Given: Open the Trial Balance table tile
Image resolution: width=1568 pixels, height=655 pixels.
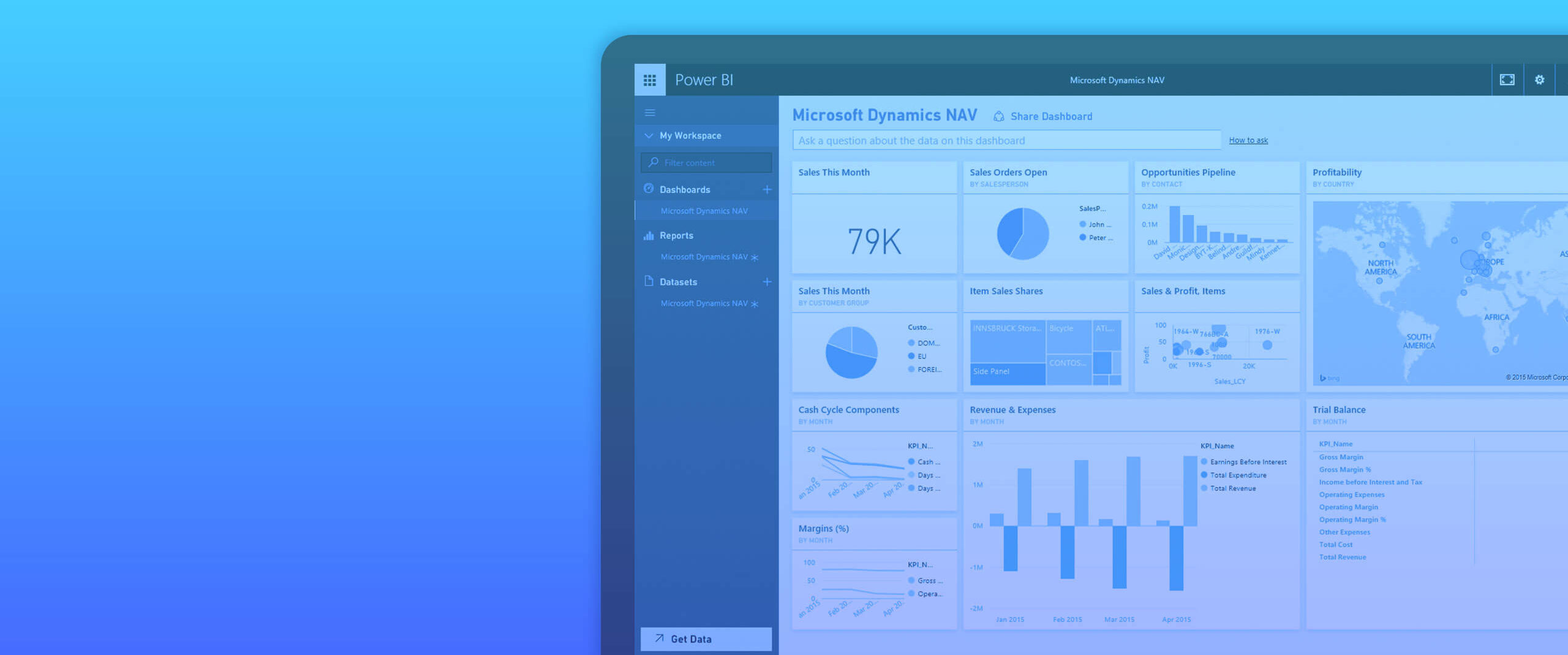Looking at the screenshot, I should point(1437,514).
